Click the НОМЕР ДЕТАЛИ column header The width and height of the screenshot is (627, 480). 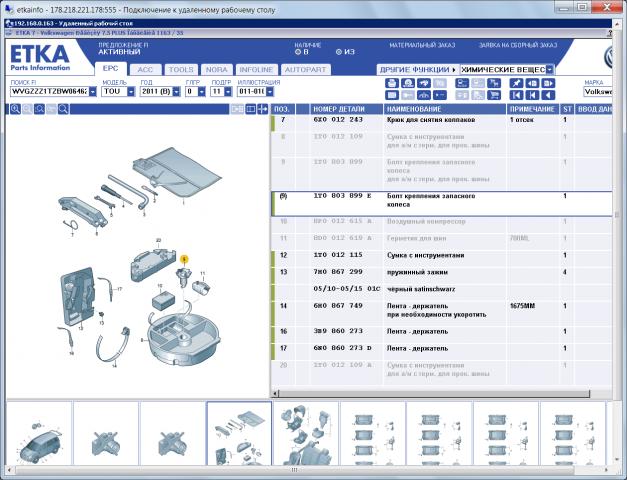[346, 109]
